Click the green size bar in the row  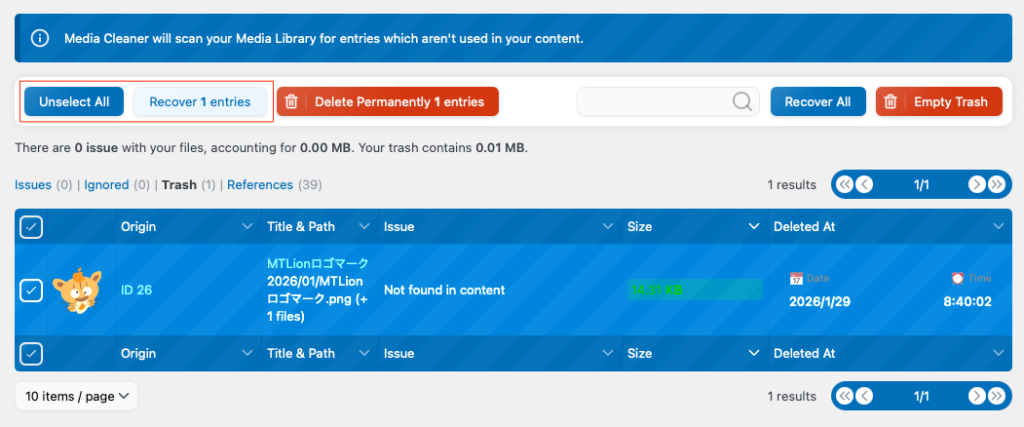click(694, 290)
